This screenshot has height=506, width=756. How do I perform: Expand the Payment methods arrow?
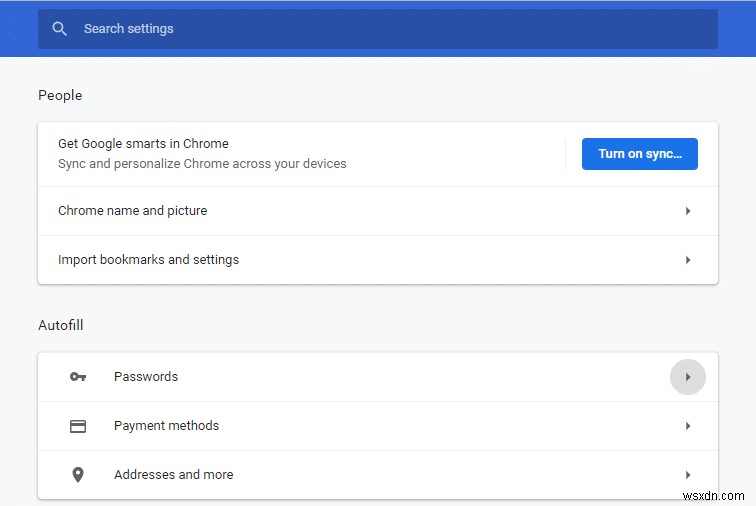tap(688, 426)
